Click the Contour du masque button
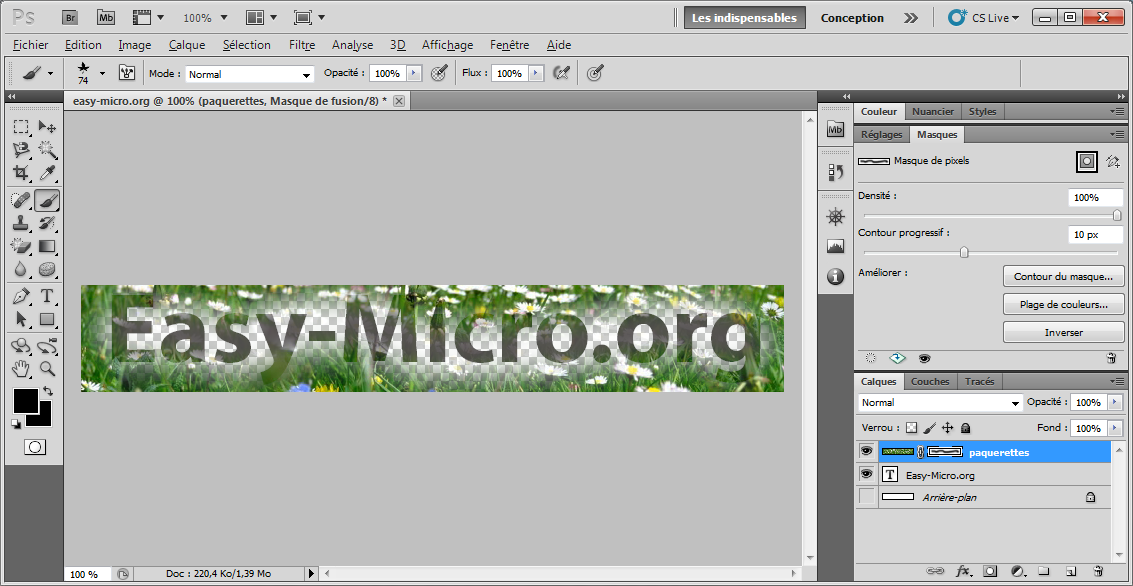 [1064, 276]
